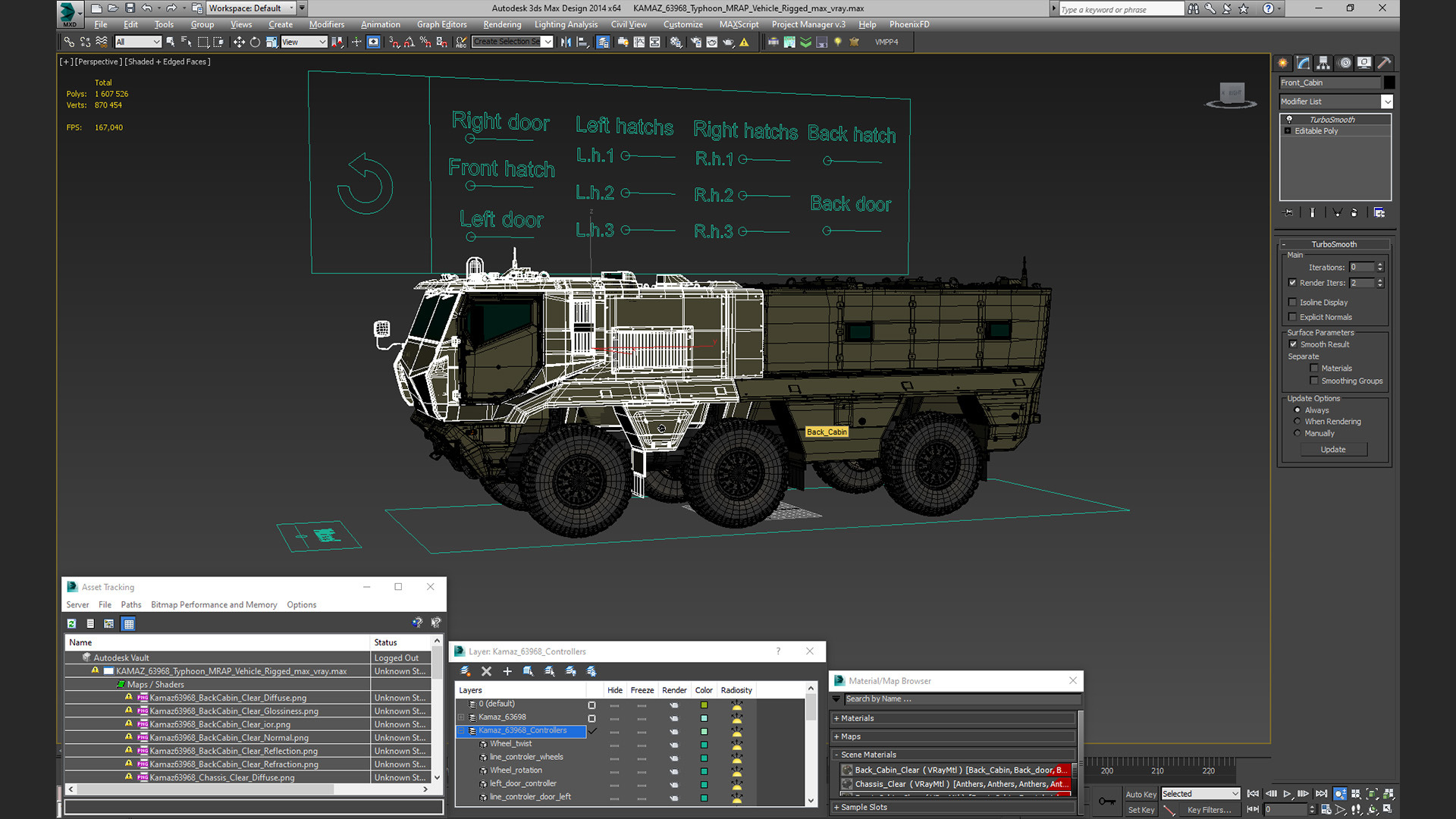This screenshot has width=1456, height=819.
Task: Expand the Sample Slots group
Action: click(836, 808)
